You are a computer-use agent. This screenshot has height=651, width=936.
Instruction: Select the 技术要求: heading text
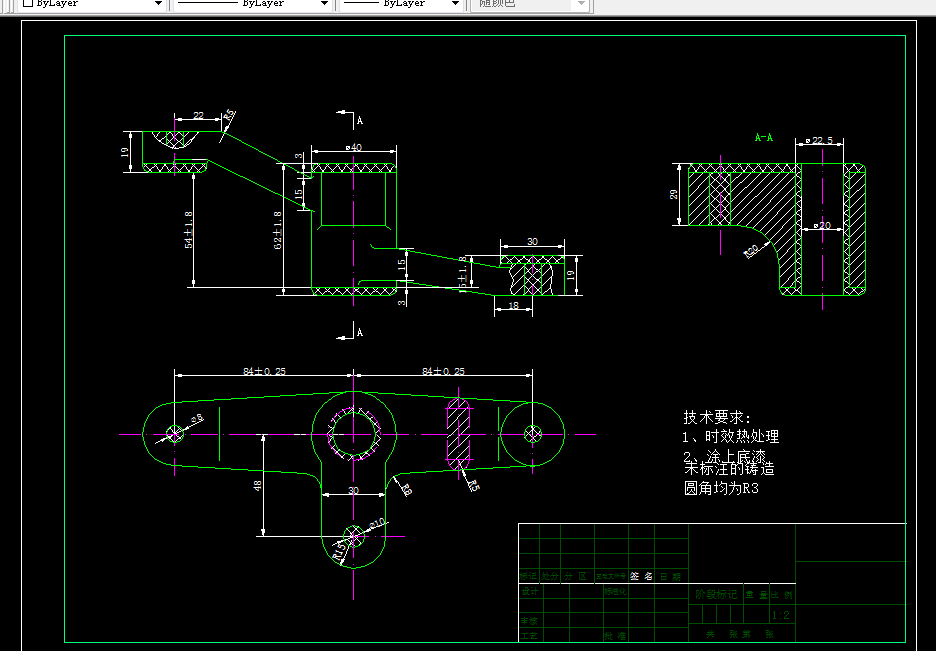[x=717, y=417]
